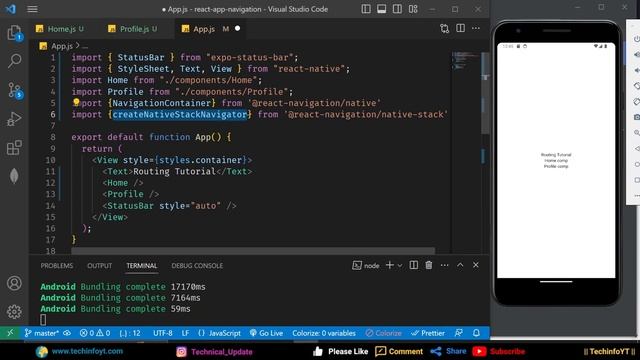Click the LF end of line selector
Viewport: 640px width, 360px height.
[185, 333]
